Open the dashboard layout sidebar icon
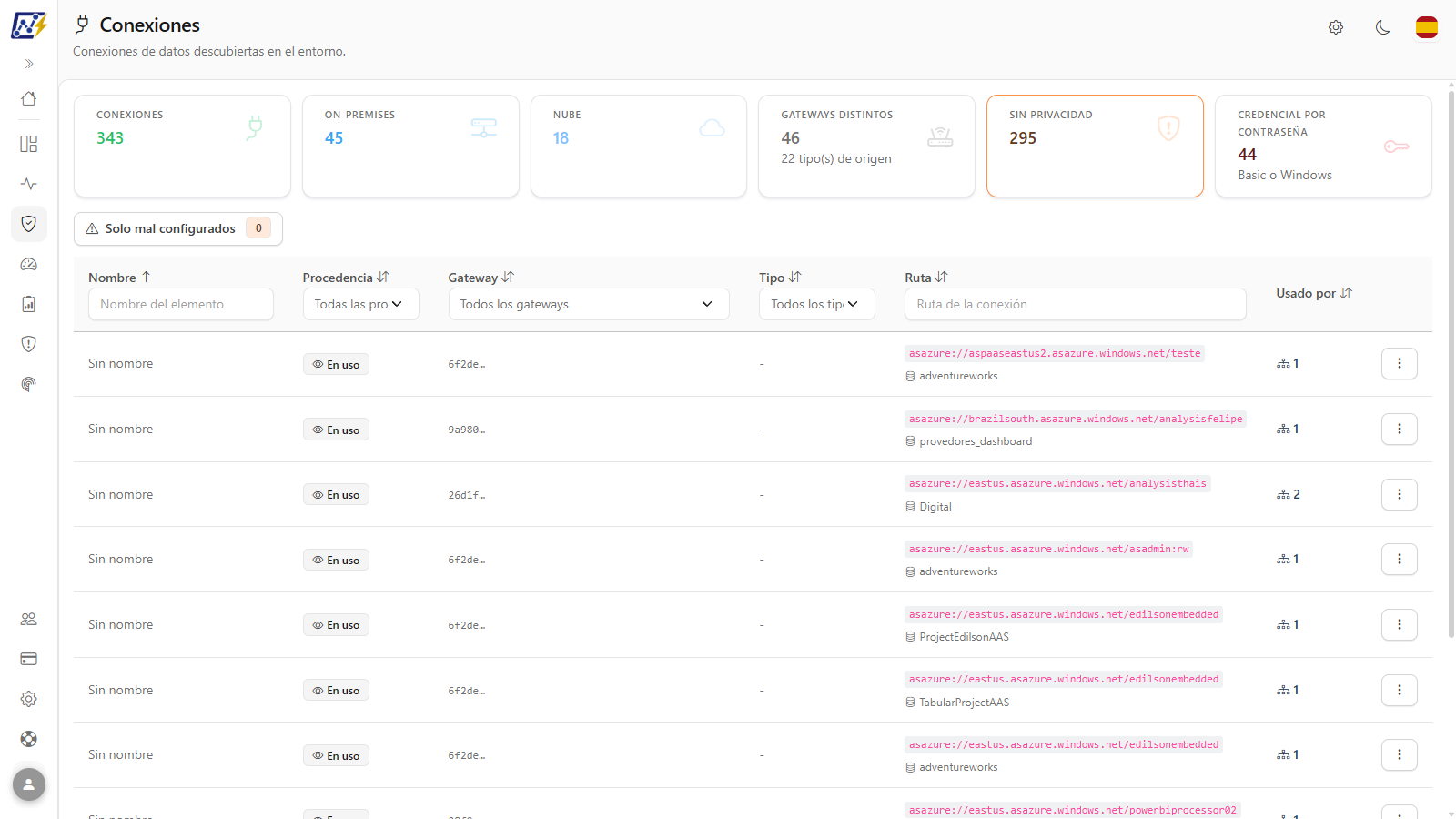The image size is (1456, 819). pyautogui.click(x=29, y=144)
